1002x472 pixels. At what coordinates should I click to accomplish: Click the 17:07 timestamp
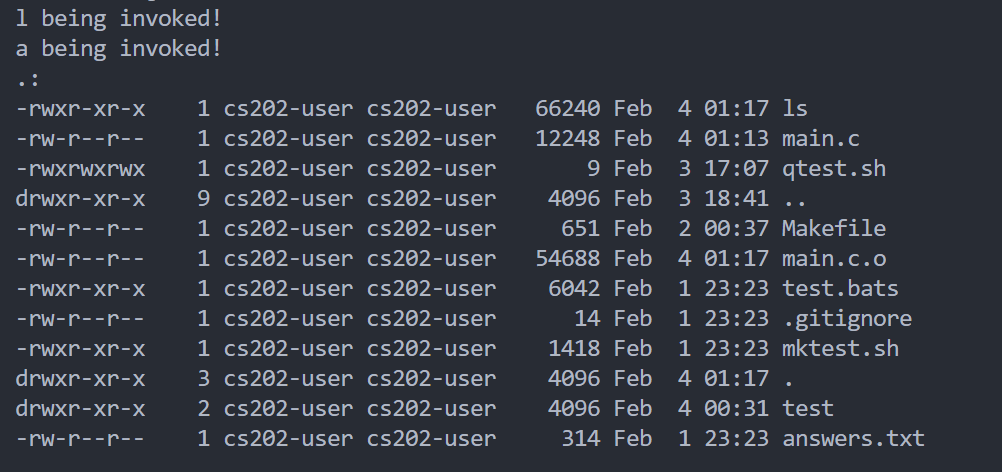pos(736,169)
